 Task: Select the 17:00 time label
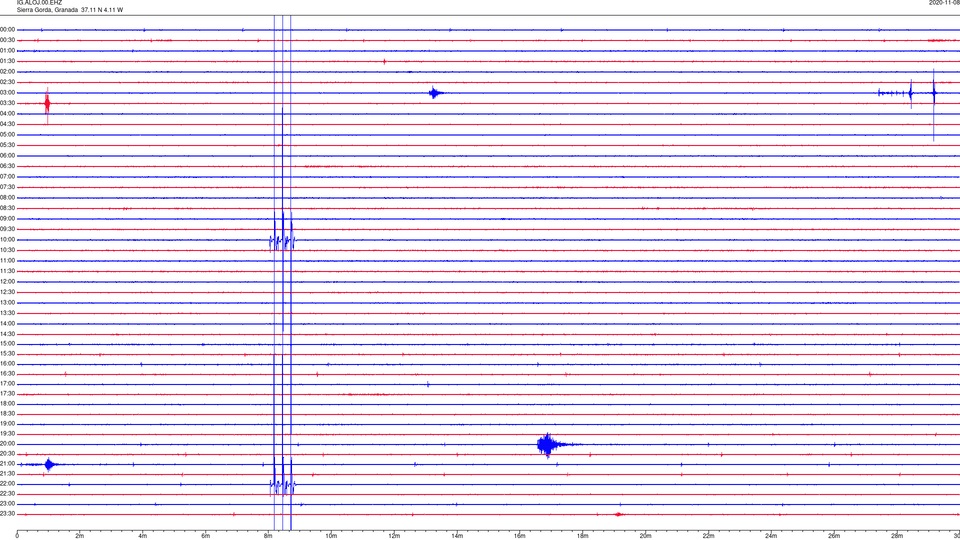click(7, 384)
